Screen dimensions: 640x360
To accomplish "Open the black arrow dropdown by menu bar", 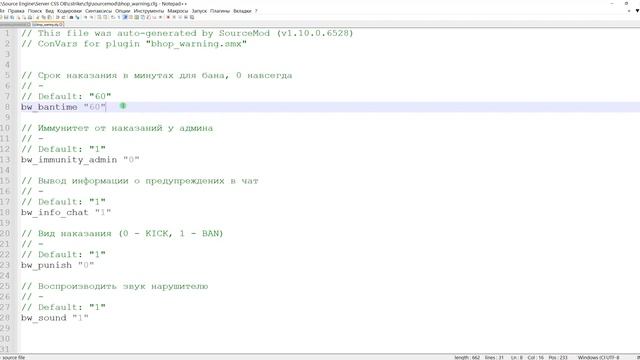I will click(637, 11).
